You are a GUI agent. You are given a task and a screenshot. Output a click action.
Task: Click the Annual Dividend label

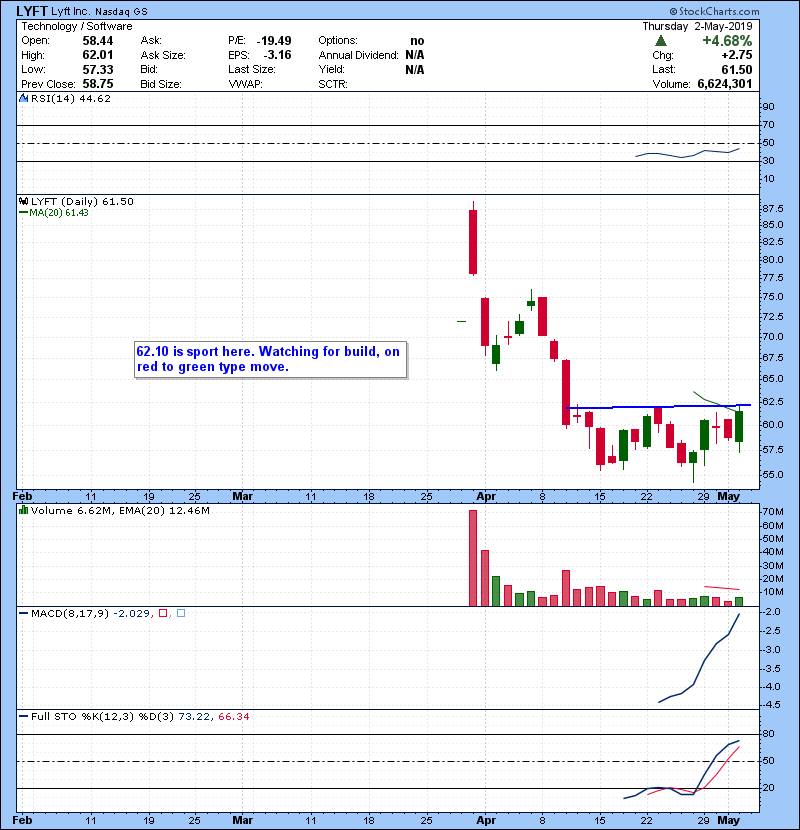pos(358,55)
